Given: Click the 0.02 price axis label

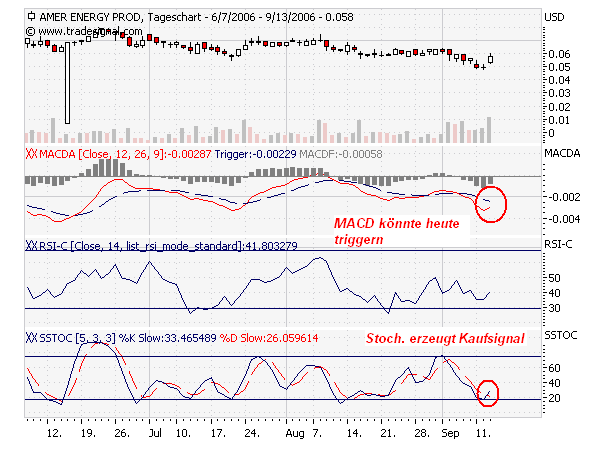Looking at the screenshot, I should point(559,107).
